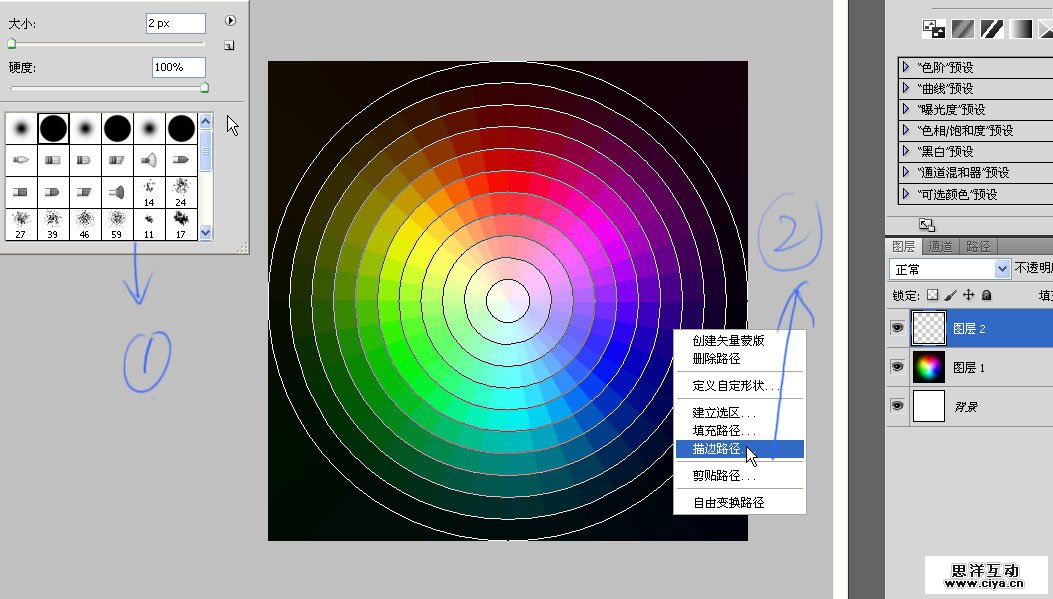
Task: Click 填充路径 in the context menu
Action: tap(724, 430)
